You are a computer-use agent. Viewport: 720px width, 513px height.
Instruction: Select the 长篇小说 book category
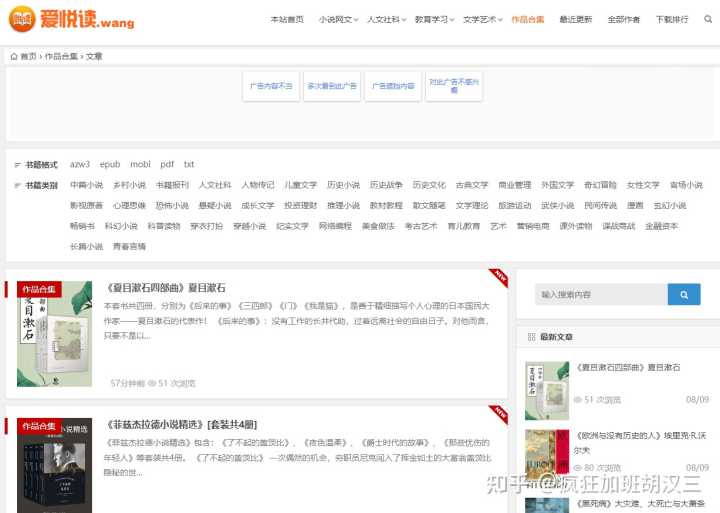click(86, 247)
